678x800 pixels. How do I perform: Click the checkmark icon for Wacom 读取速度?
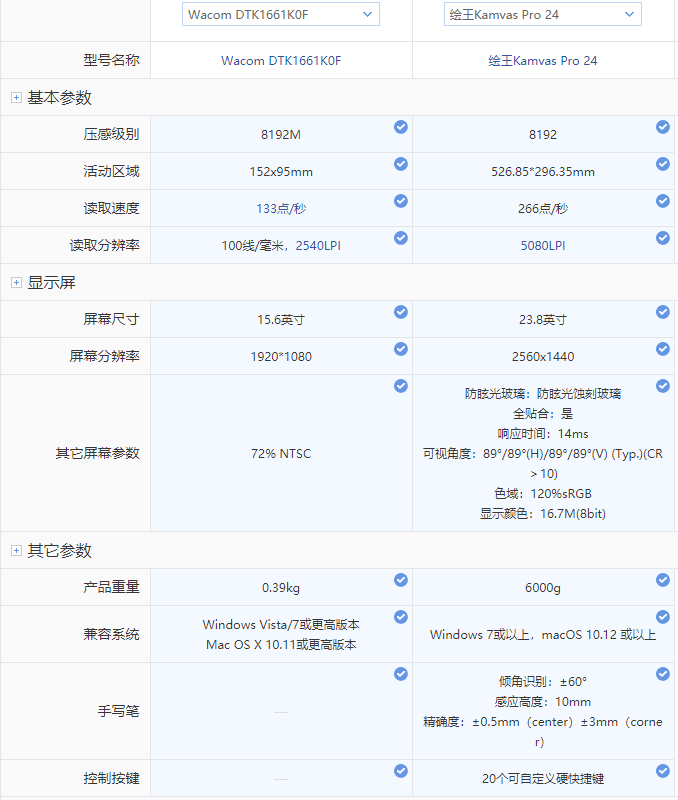401,201
